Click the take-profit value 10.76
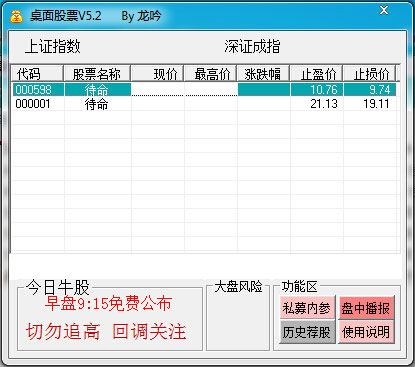 (x=324, y=90)
